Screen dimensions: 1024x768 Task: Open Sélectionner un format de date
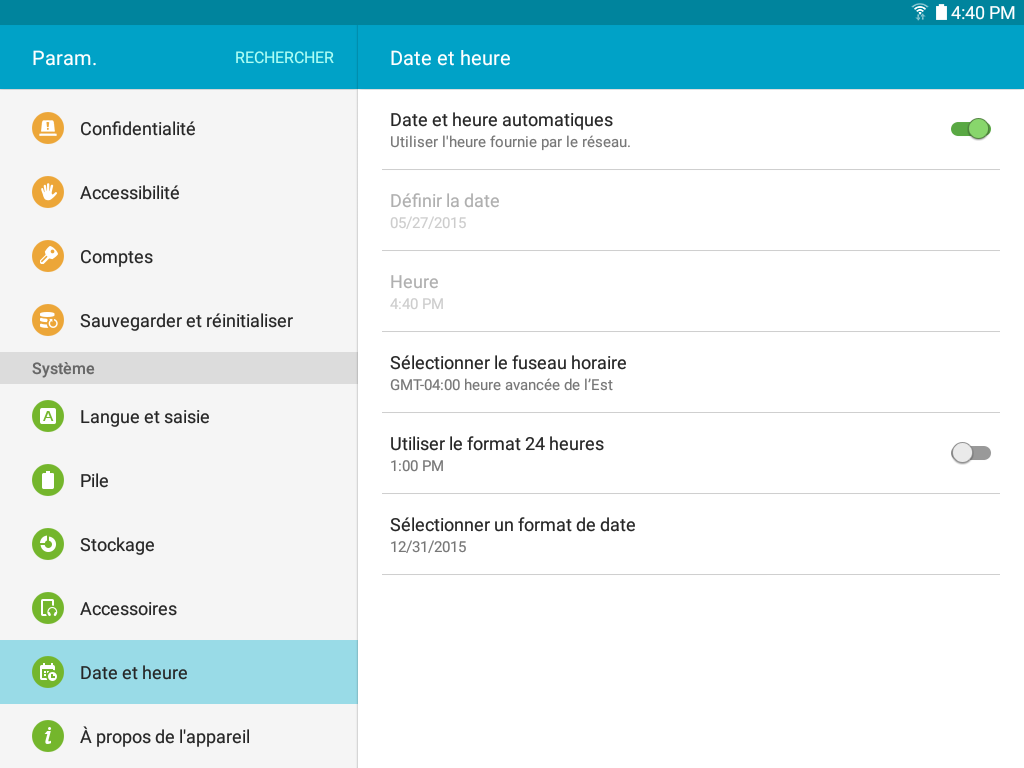pos(691,534)
